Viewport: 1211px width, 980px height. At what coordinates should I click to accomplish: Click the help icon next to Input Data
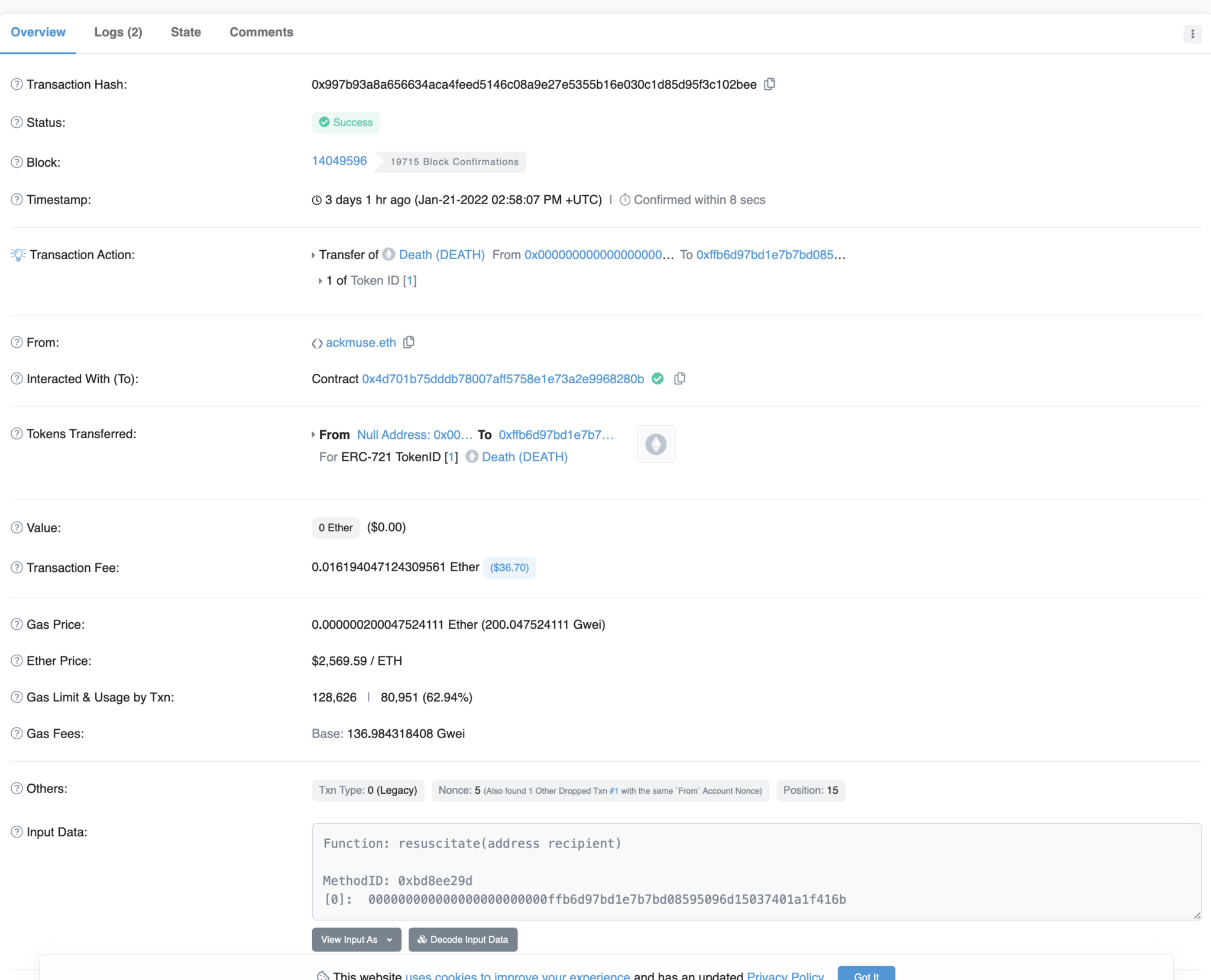click(17, 832)
